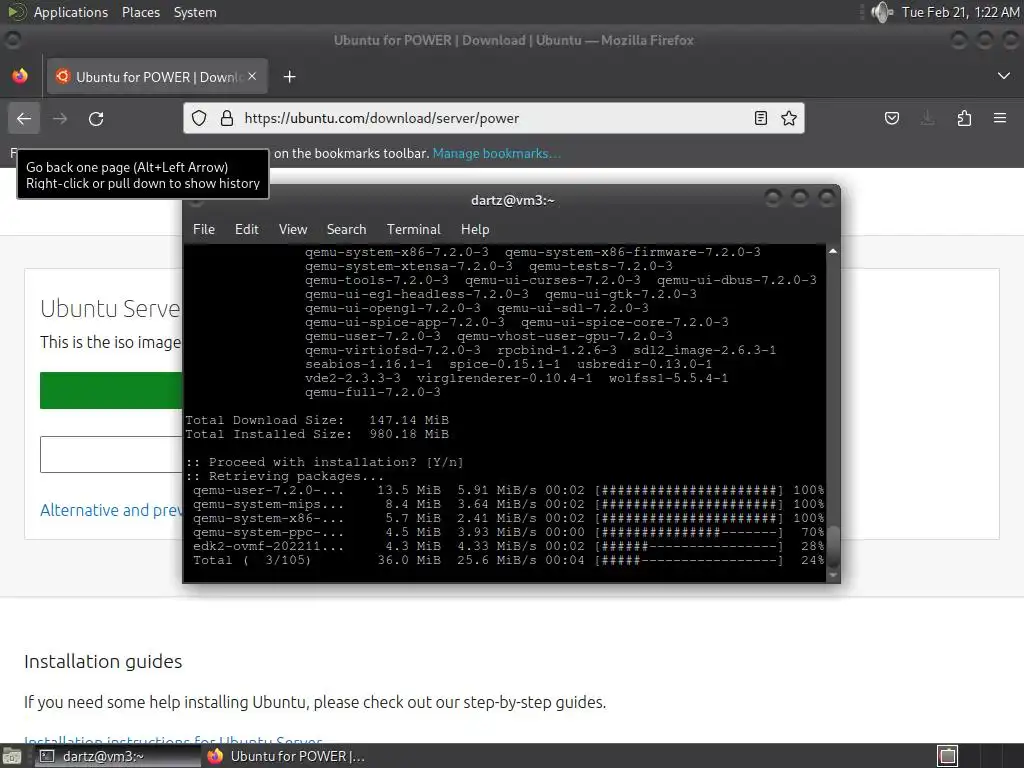
Task: Toggle reader view in address bar
Action: pyautogui.click(x=761, y=118)
